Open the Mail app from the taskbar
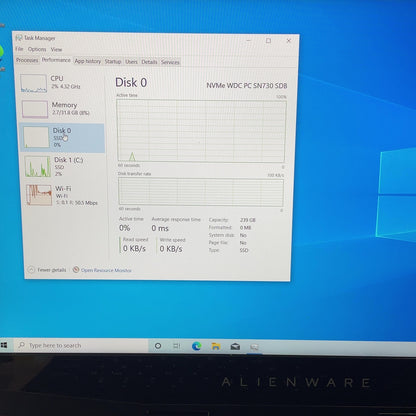Image resolution: width=416 pixels, height=416 pixels. pos(235,347)
